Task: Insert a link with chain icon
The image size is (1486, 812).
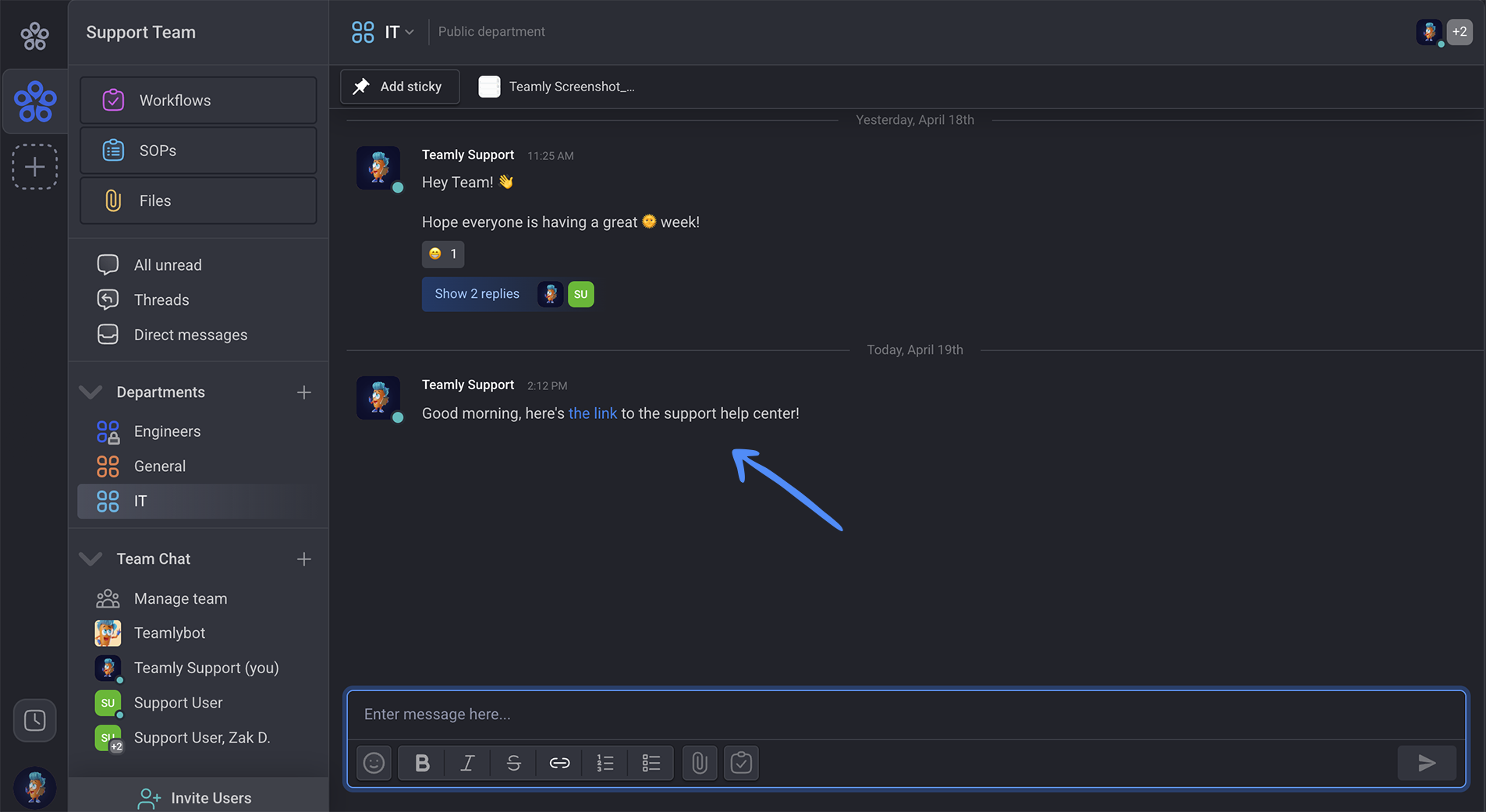Action: tap(559, 763)
